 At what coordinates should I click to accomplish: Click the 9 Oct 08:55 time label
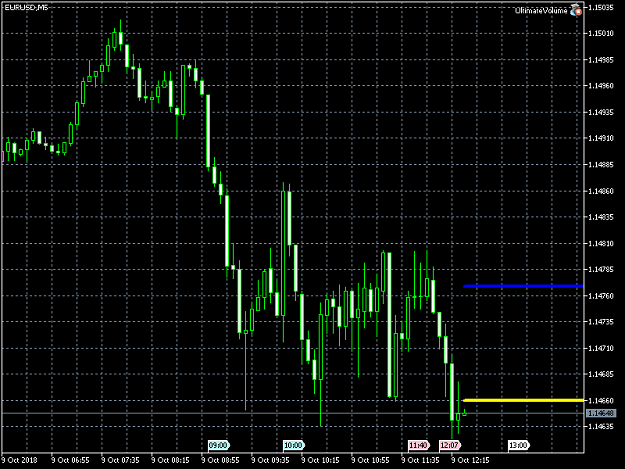coord(220,460)
